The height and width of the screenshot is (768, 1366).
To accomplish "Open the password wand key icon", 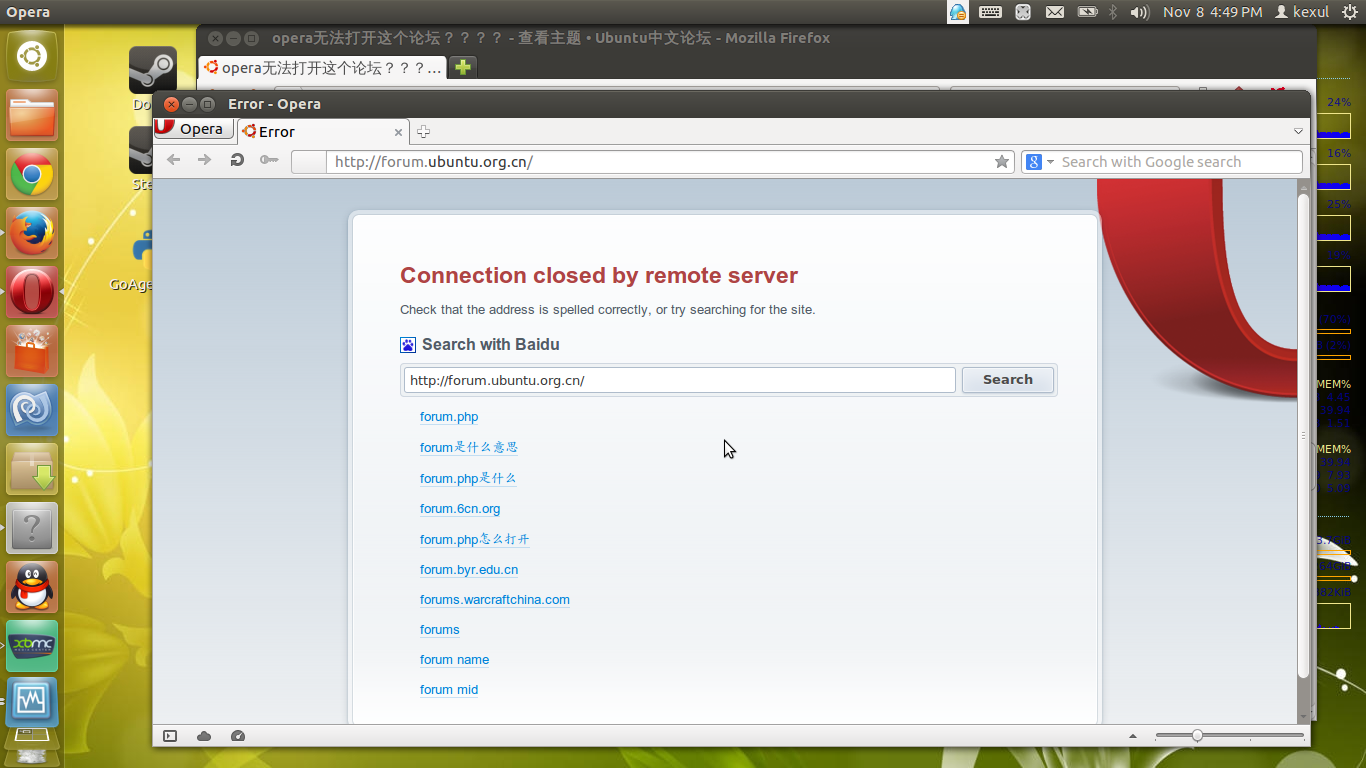I will click(x=268, y=160).
